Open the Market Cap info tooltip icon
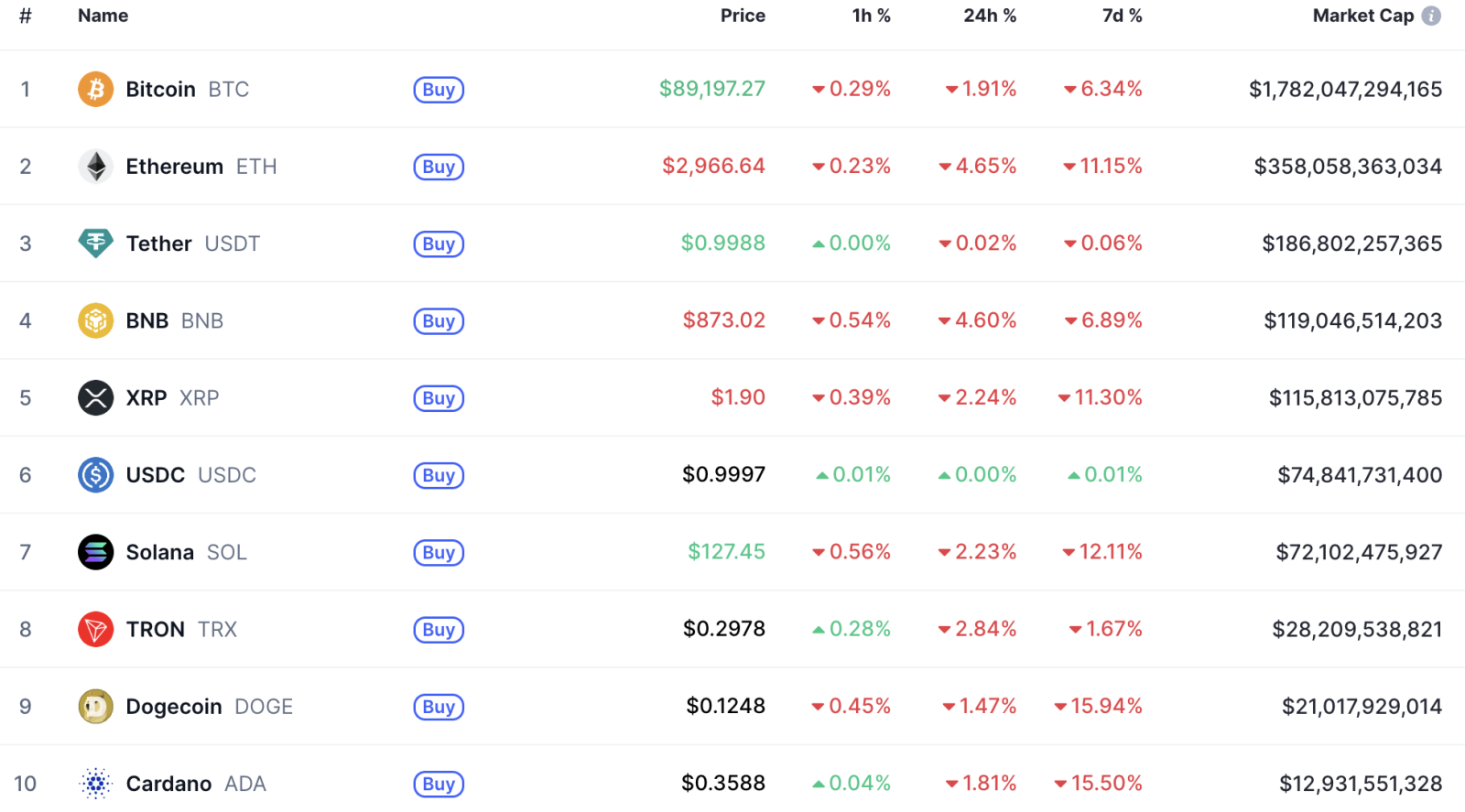 click(1431, 16)
